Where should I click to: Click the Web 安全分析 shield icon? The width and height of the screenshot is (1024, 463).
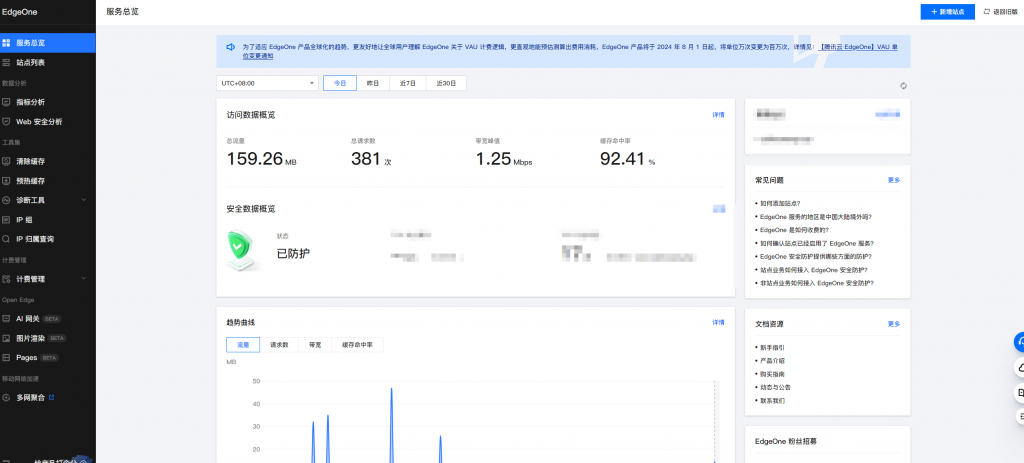[x=6, y=121]
